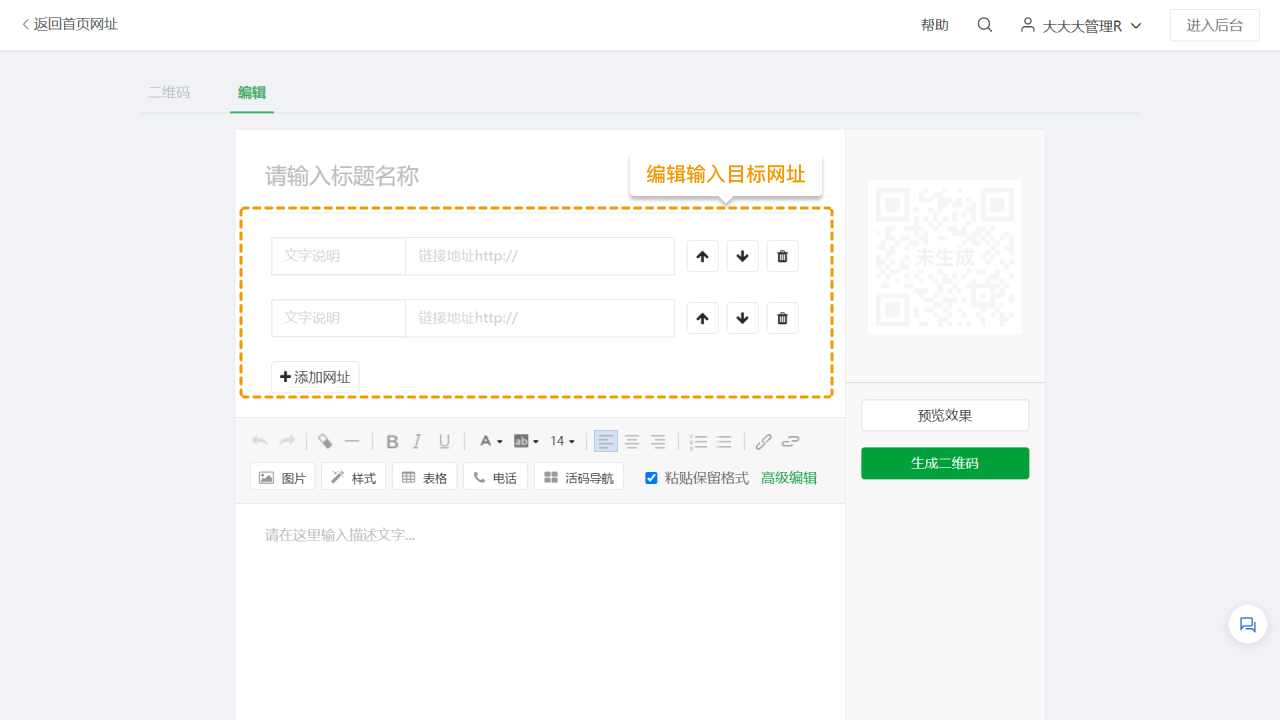Click the green 生成二维码 button
1280x720 pixels.
click(945, 463)
